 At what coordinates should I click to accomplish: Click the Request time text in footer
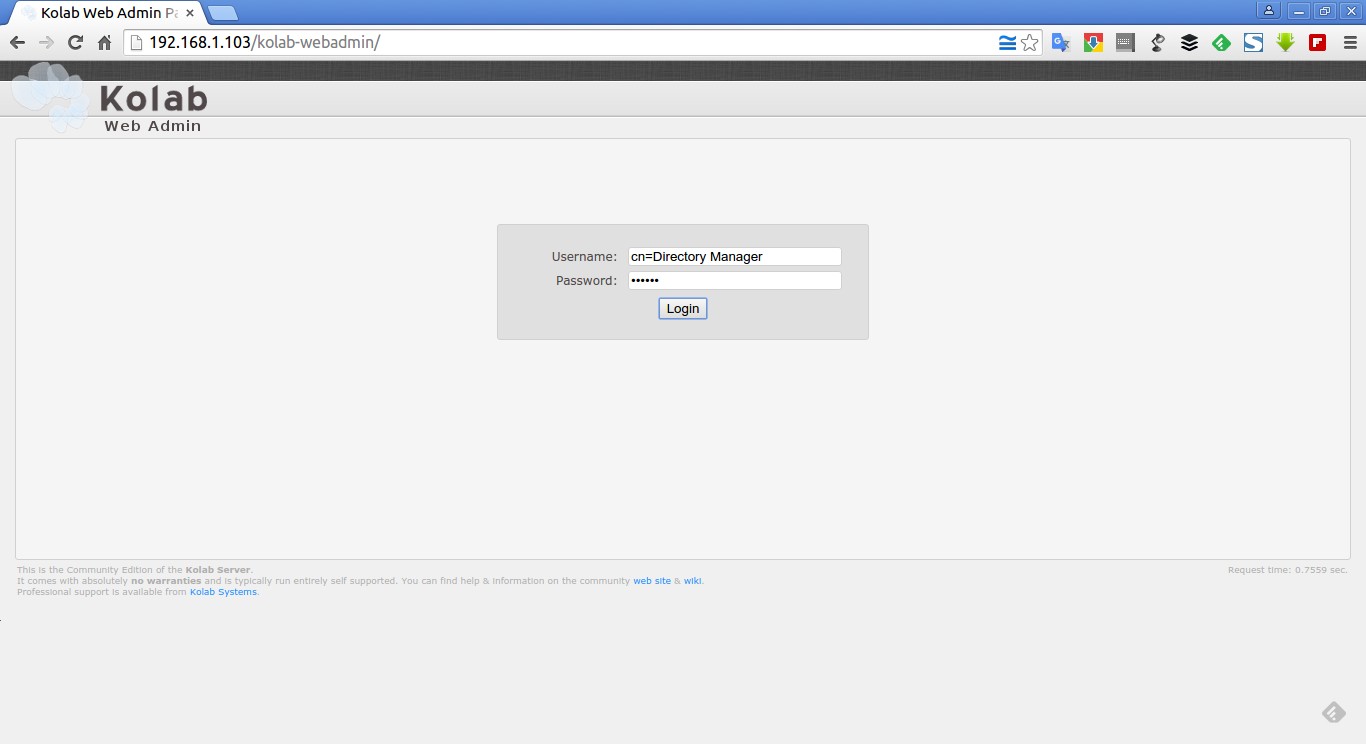pos(1287,570)
